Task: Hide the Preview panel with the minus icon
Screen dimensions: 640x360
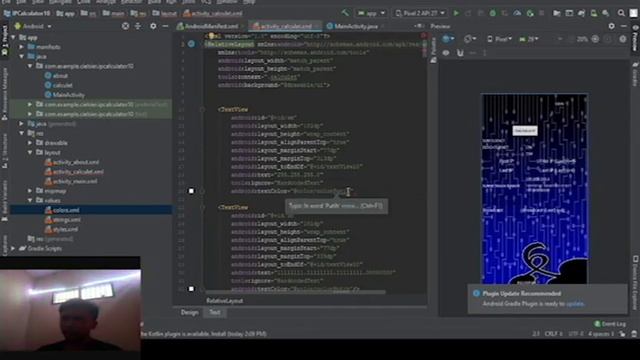Action: (624, 26)
